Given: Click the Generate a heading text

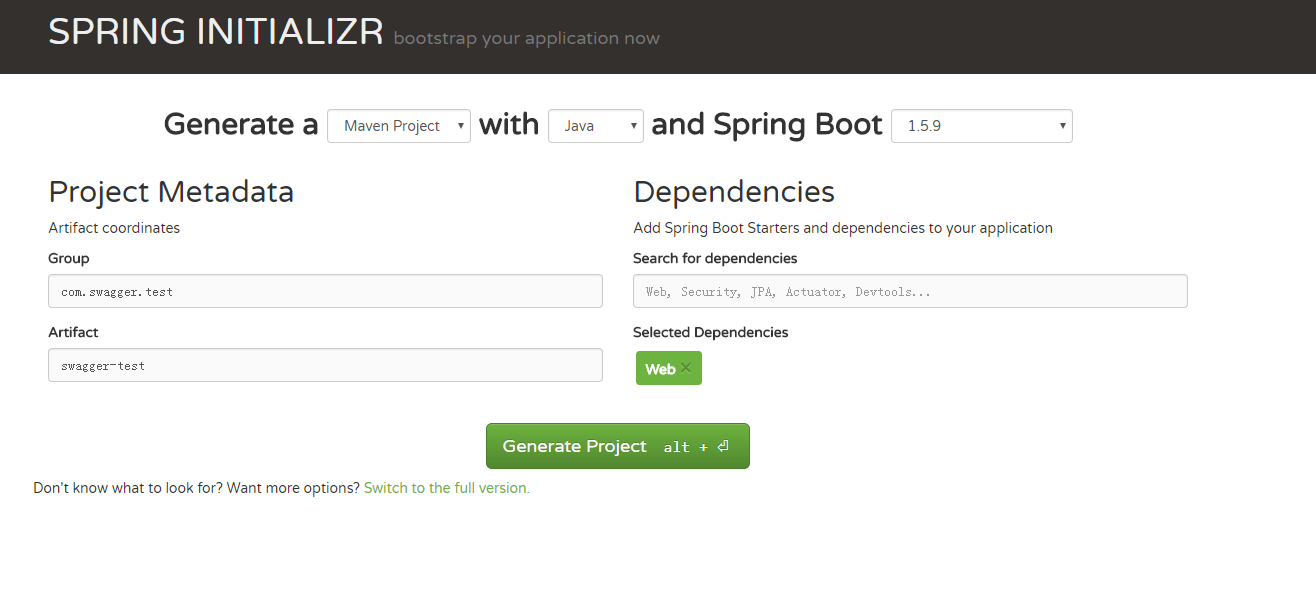Looking at the screenshot, I should [241, 125].
